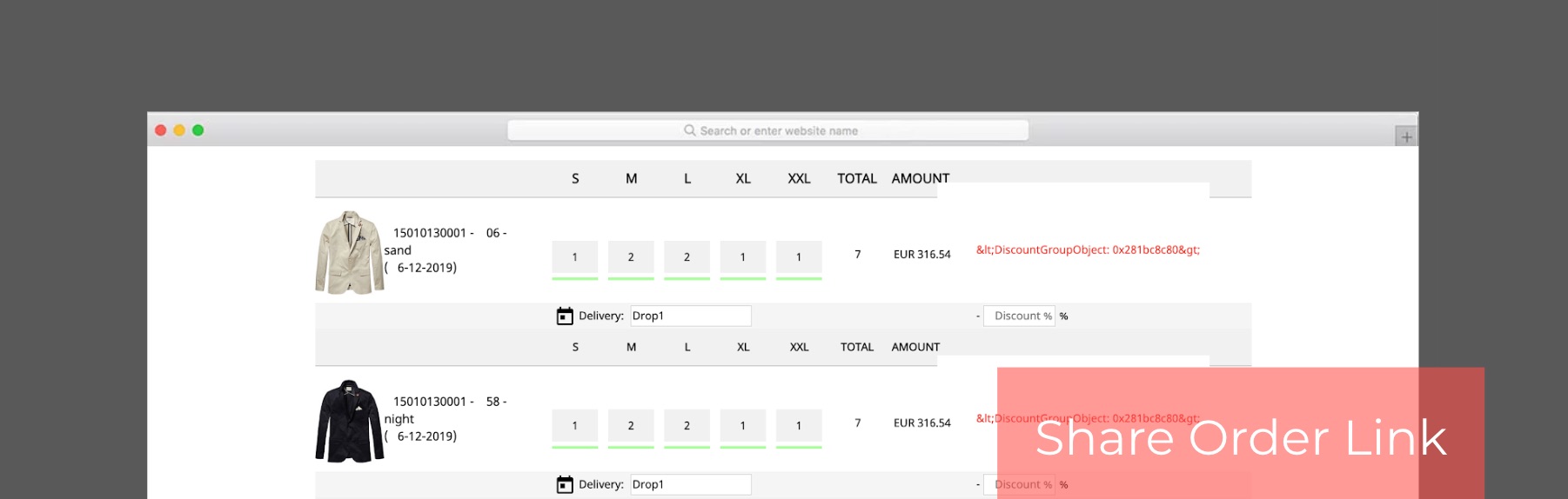Edit size XXL quantity for sand jacket
The image size is (1568, 499).
(x=799, y=257)
